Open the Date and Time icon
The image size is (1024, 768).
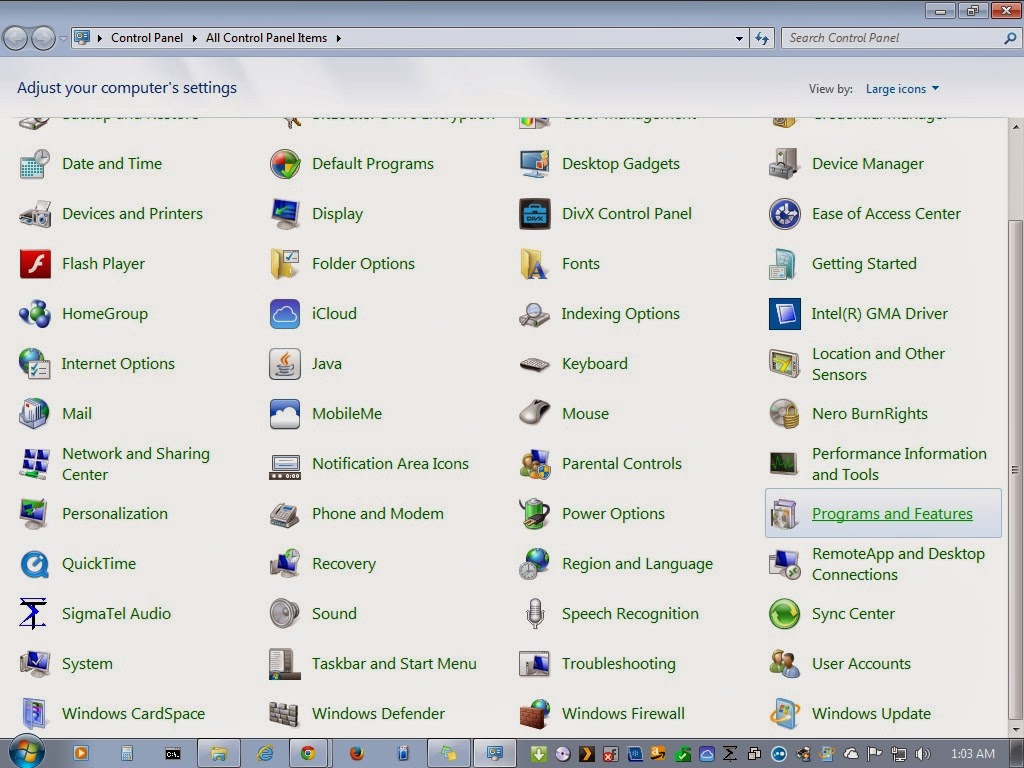(35, 164)
